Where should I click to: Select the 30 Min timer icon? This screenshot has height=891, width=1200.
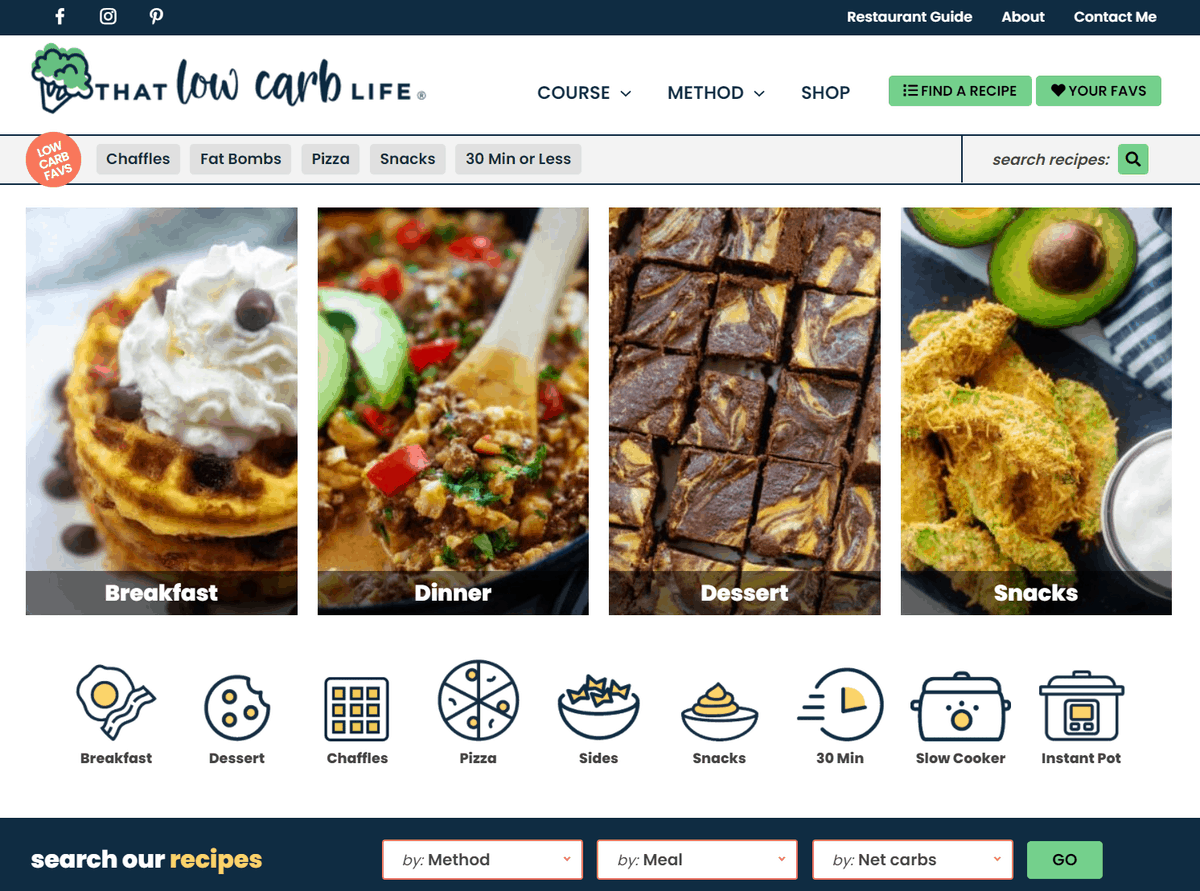pos(840,704)
